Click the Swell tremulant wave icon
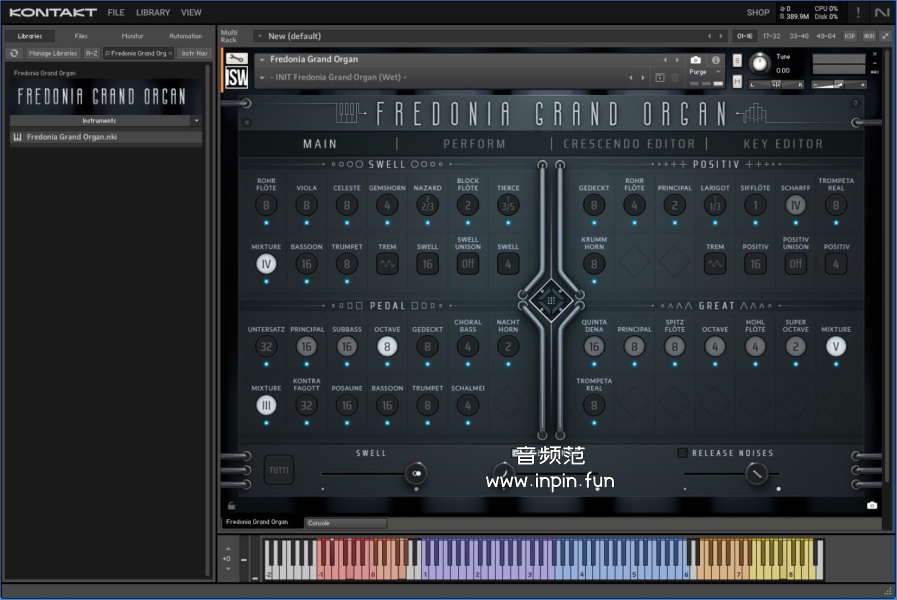The height and width of the screenshot is (600, 897). [x=387, y=264]
